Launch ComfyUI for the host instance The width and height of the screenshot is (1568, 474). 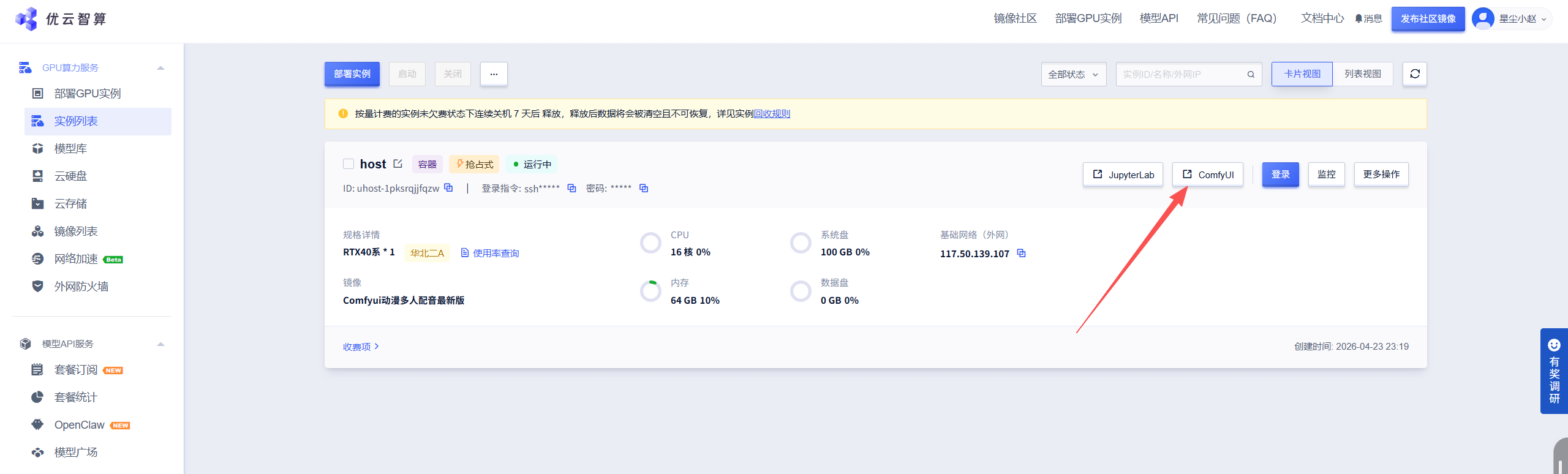(x=1207, y=175)
